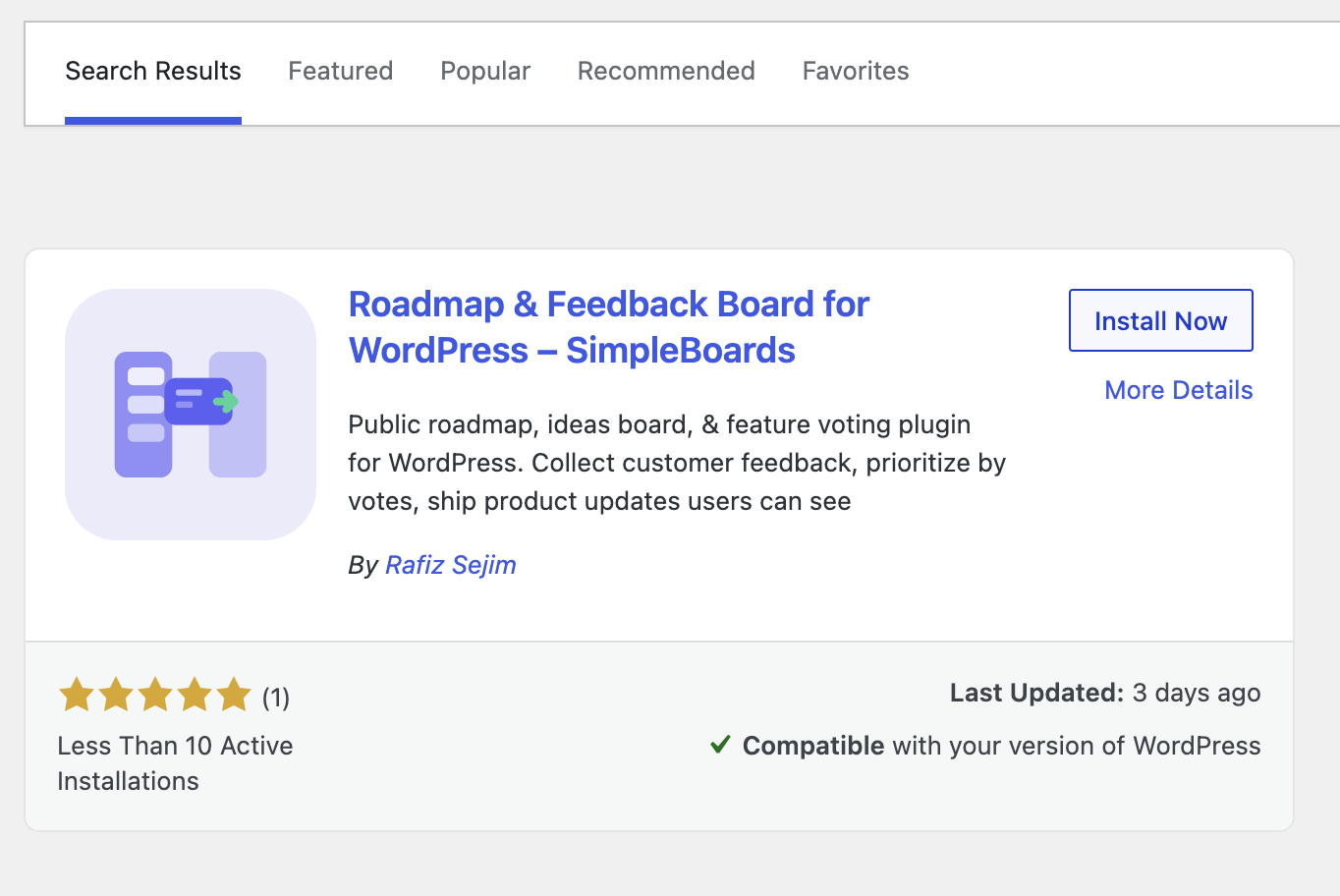Viewport: 1340px width, 896px height.
Task: Click 'Less Than 10 Active Installations' text
Action: [175, 763]
